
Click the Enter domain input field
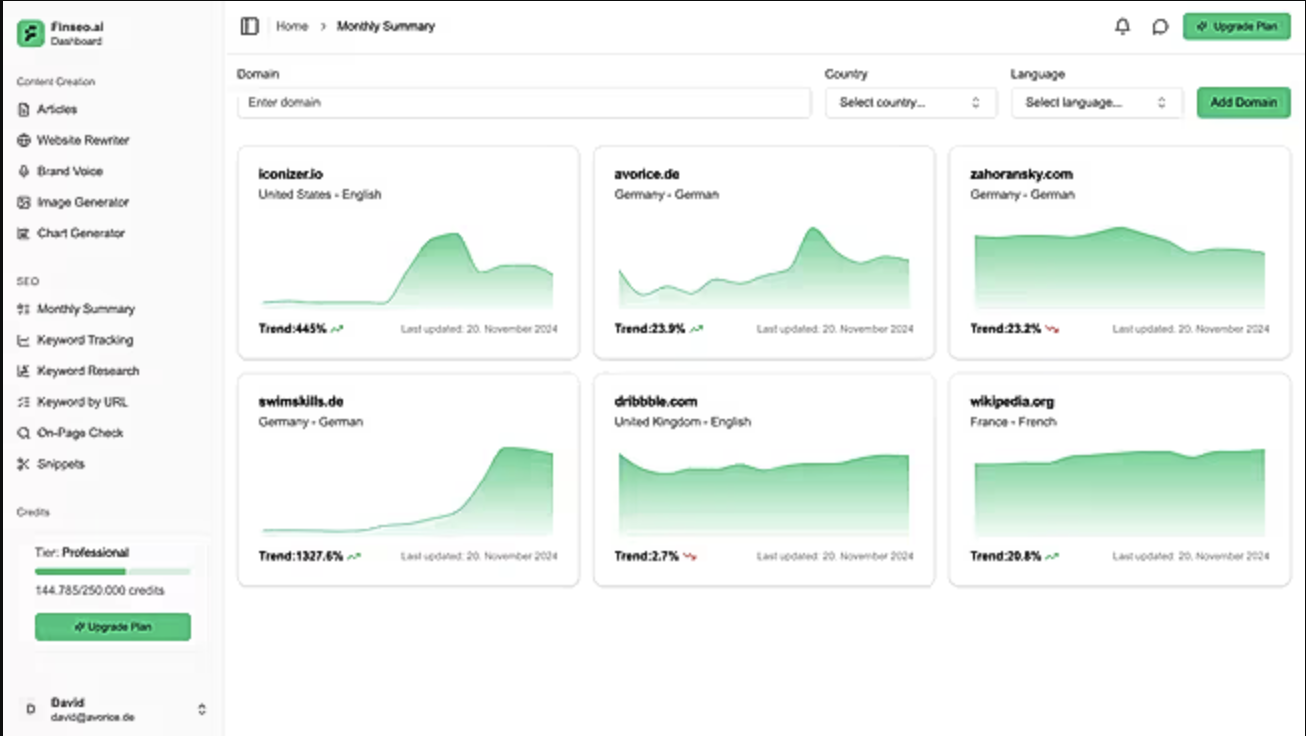523,102
